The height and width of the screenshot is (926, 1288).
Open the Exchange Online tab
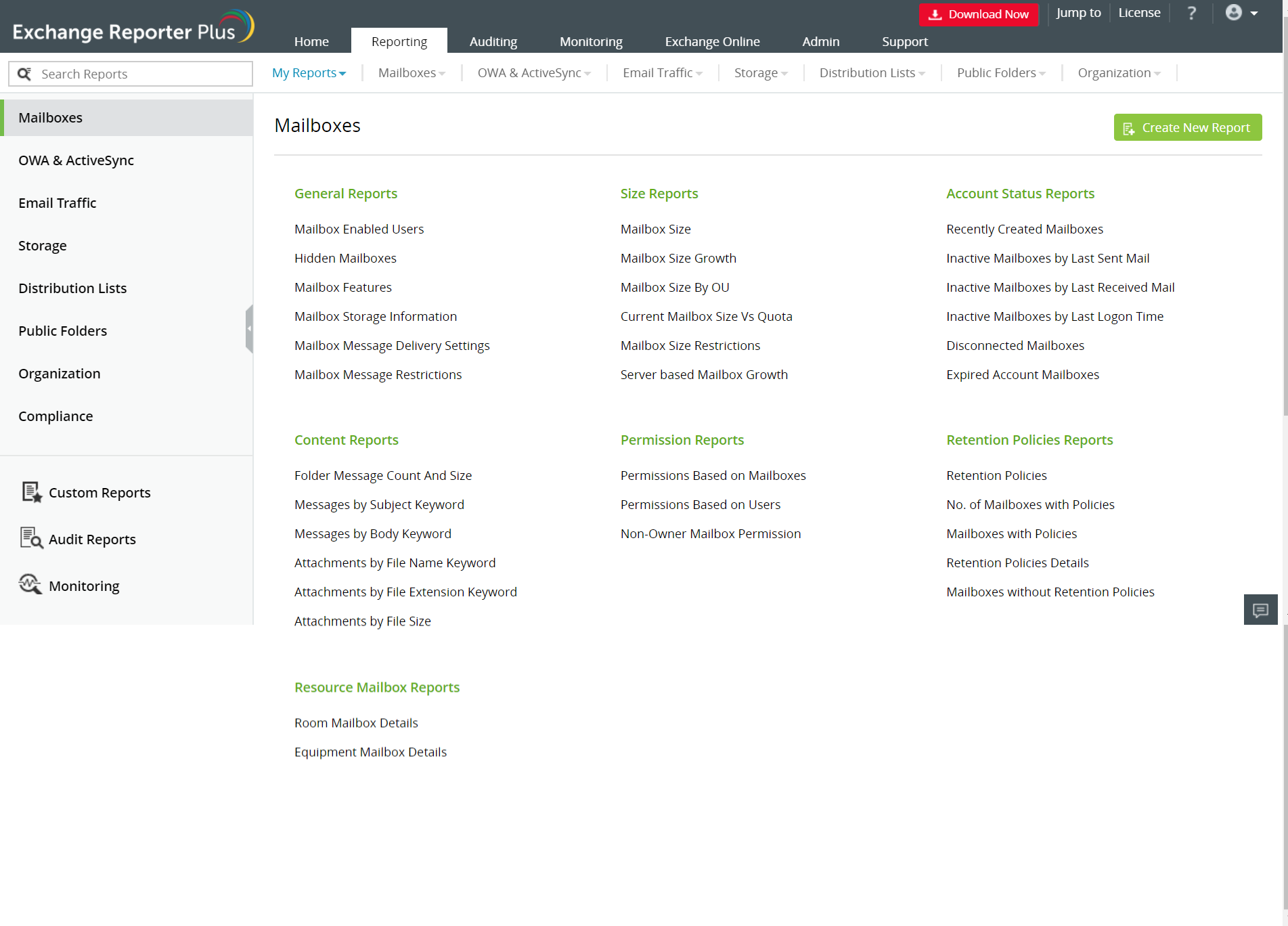[712, 41]
